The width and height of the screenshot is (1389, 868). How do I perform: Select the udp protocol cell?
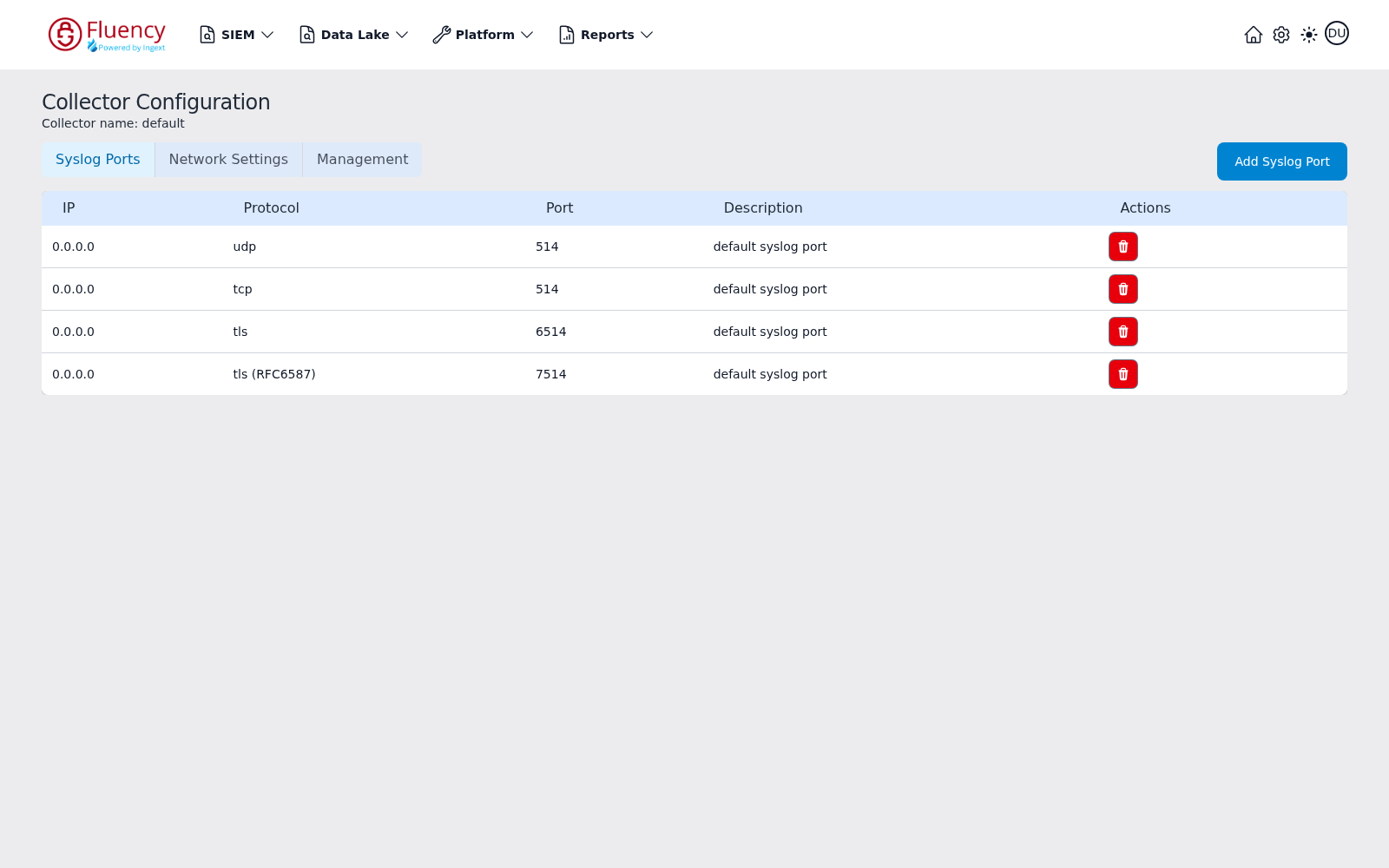coord(245,247)
